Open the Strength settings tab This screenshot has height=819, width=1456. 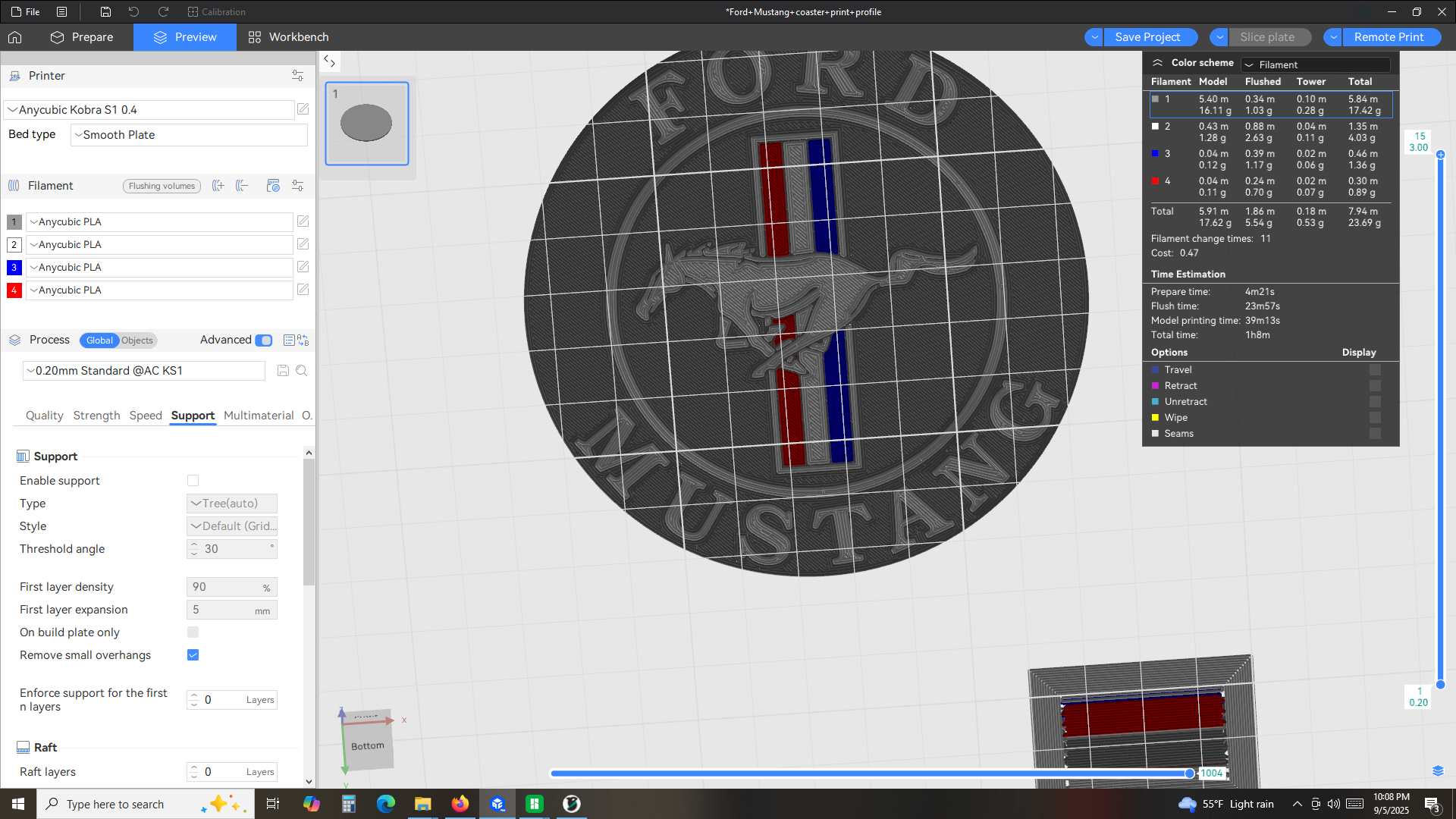click(x=96, y=416)
